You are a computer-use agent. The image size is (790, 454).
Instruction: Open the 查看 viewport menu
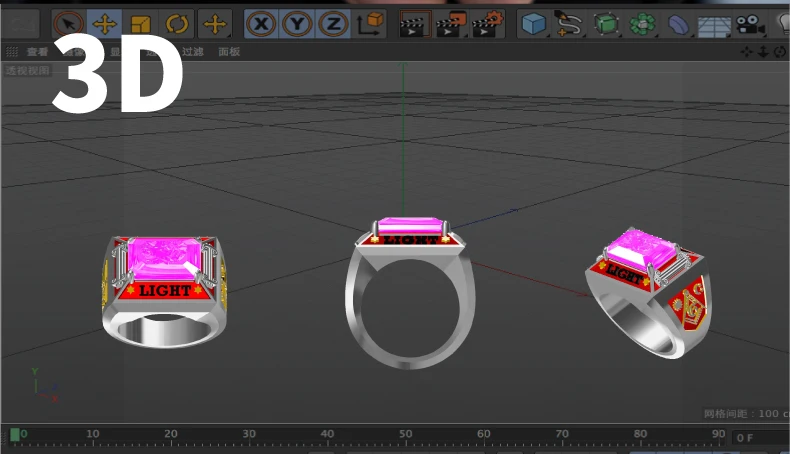(x=37, y=52)
